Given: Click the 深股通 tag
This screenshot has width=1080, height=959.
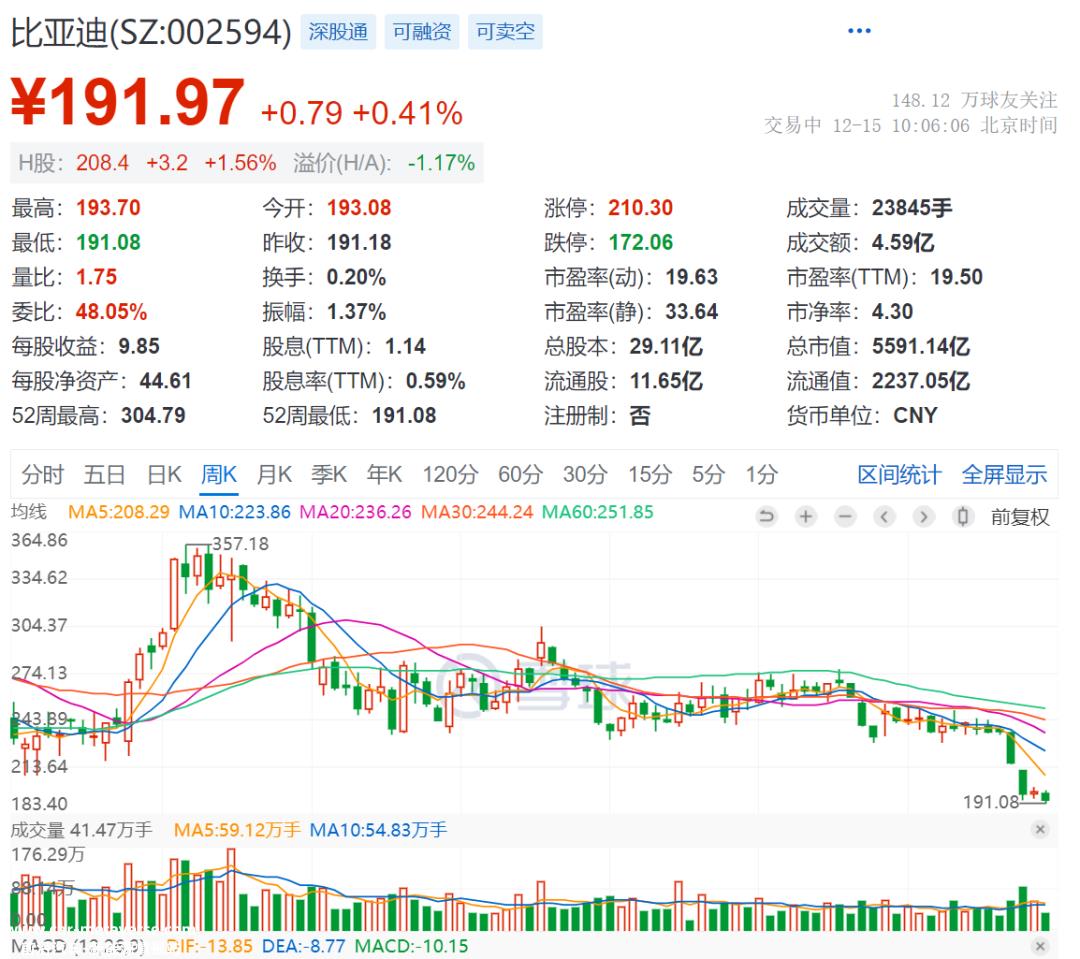Looking at the screenshot, I should coord(338,32).
